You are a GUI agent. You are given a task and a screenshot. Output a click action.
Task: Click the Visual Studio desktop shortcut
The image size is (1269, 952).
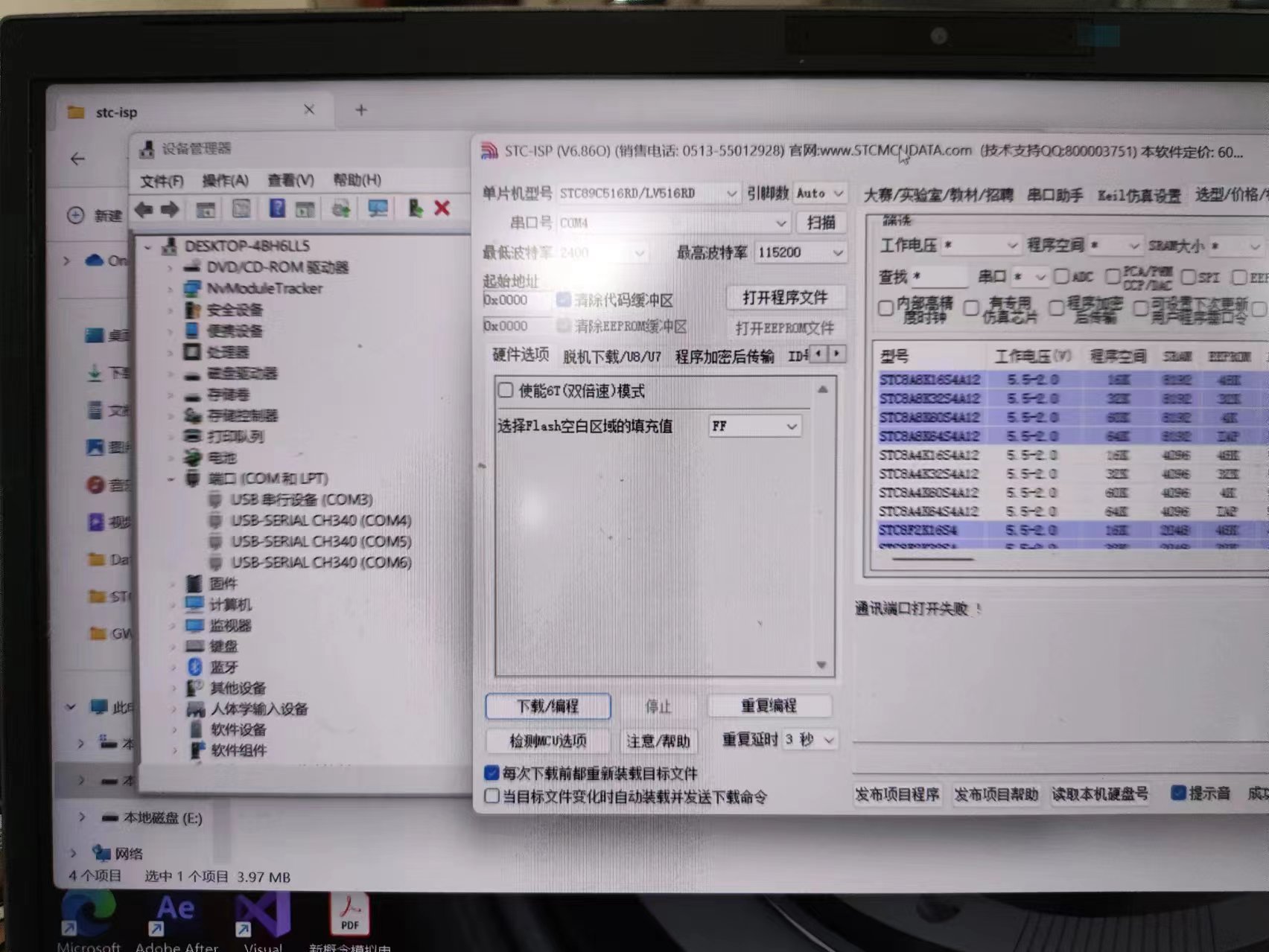[263, 921]
